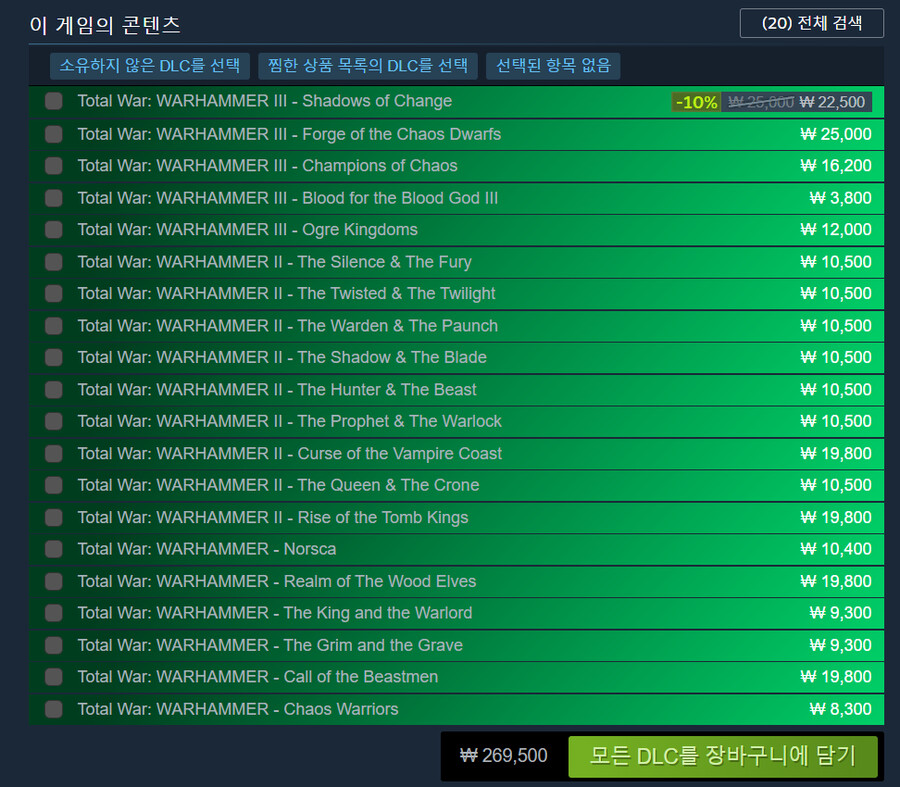Click the ₩ 3,800 price
The image size is (900, 787).
point(840,198)
